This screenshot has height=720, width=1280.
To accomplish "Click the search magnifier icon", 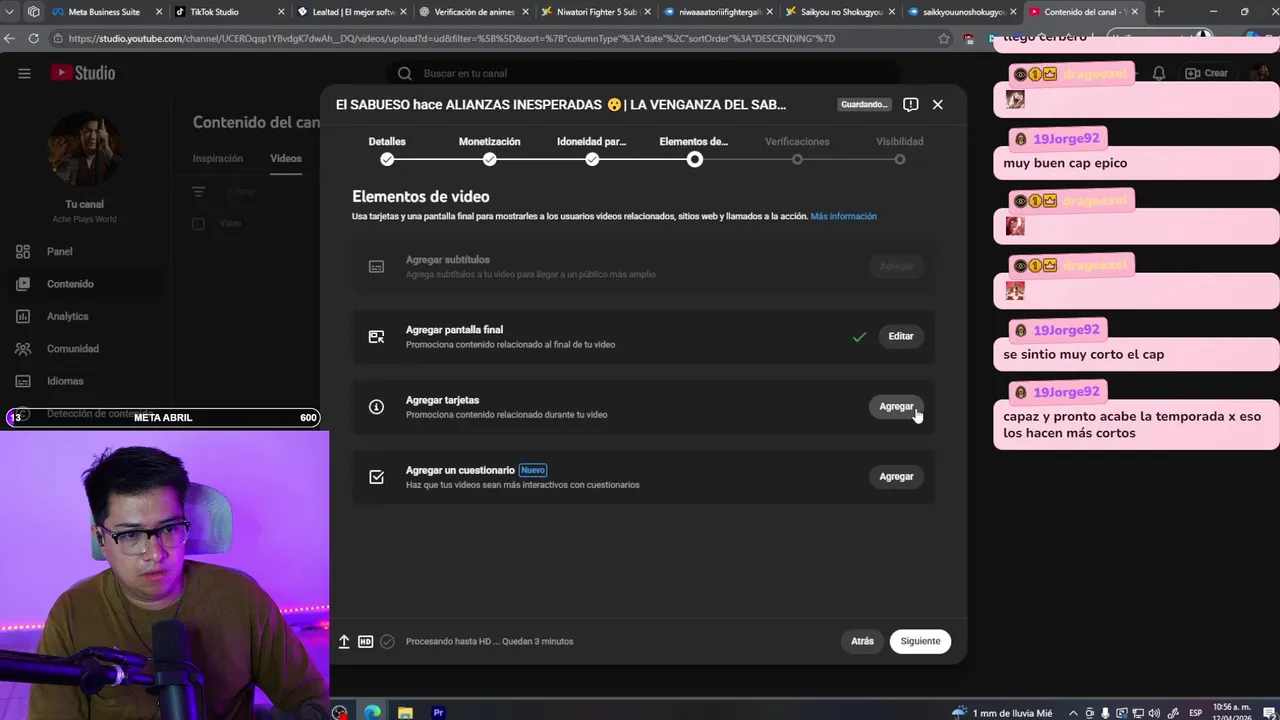I will 404,73.
